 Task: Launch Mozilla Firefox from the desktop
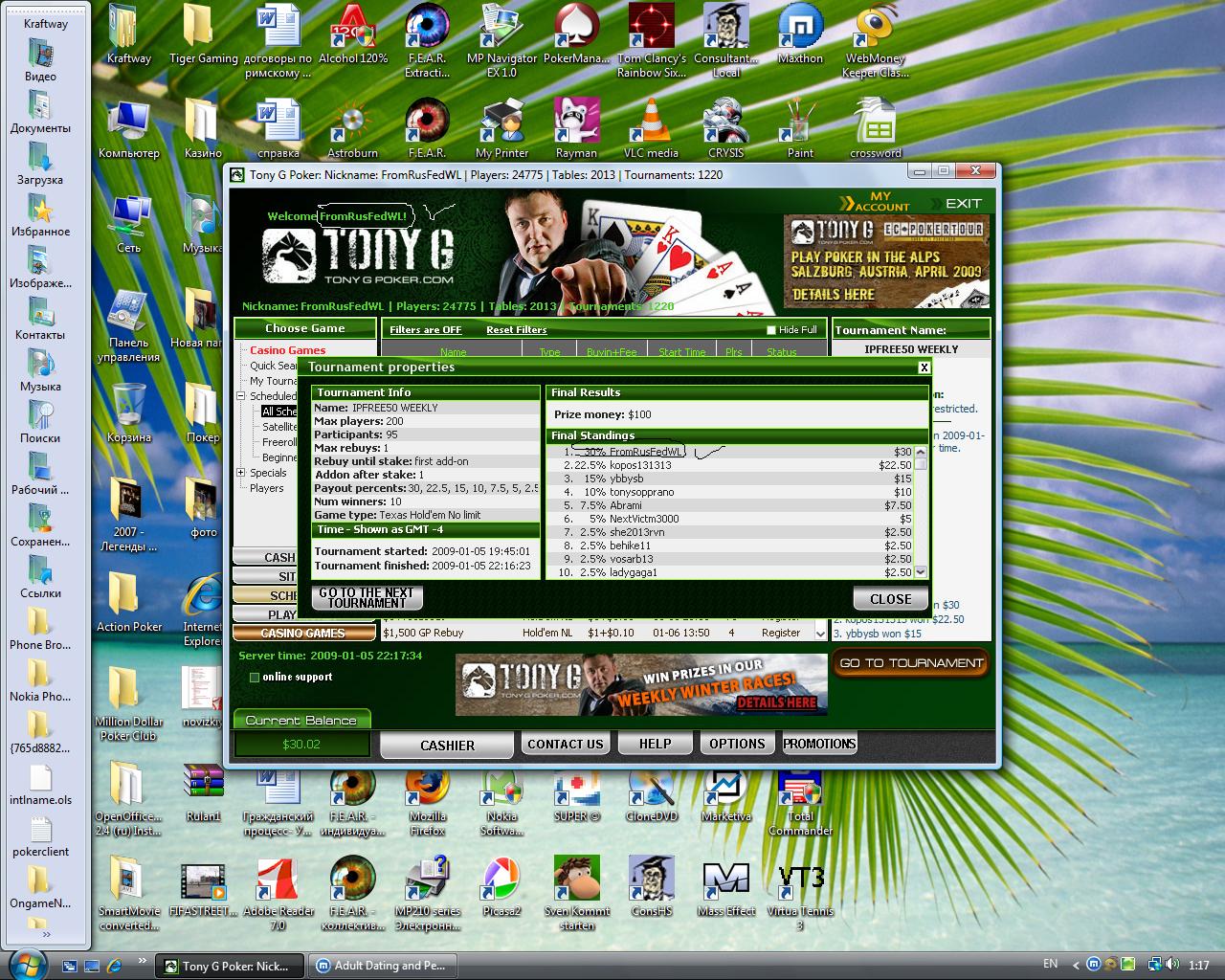[x=427, y=790]
